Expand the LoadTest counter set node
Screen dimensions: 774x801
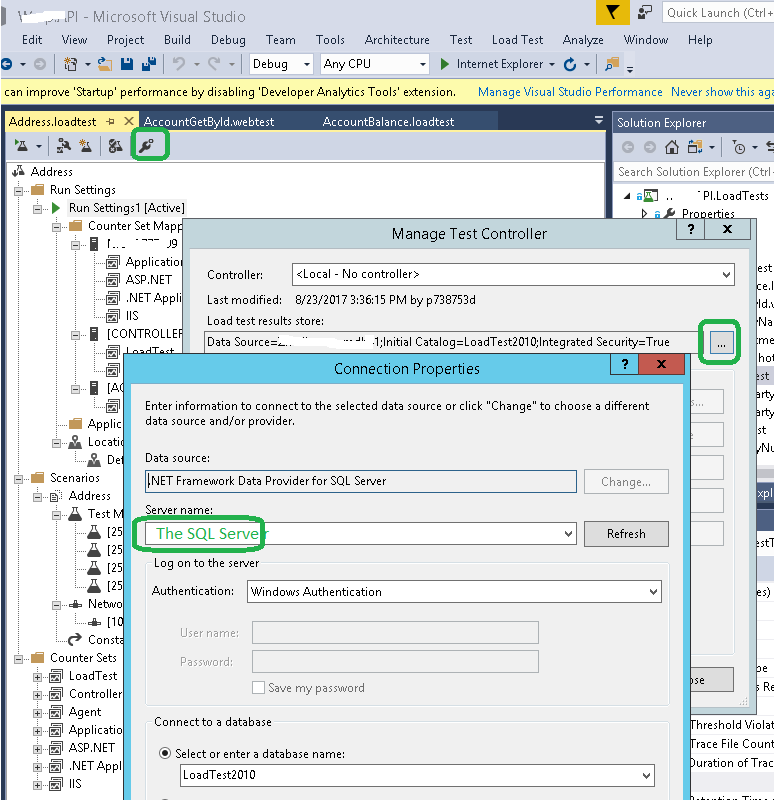pos(37,677)
